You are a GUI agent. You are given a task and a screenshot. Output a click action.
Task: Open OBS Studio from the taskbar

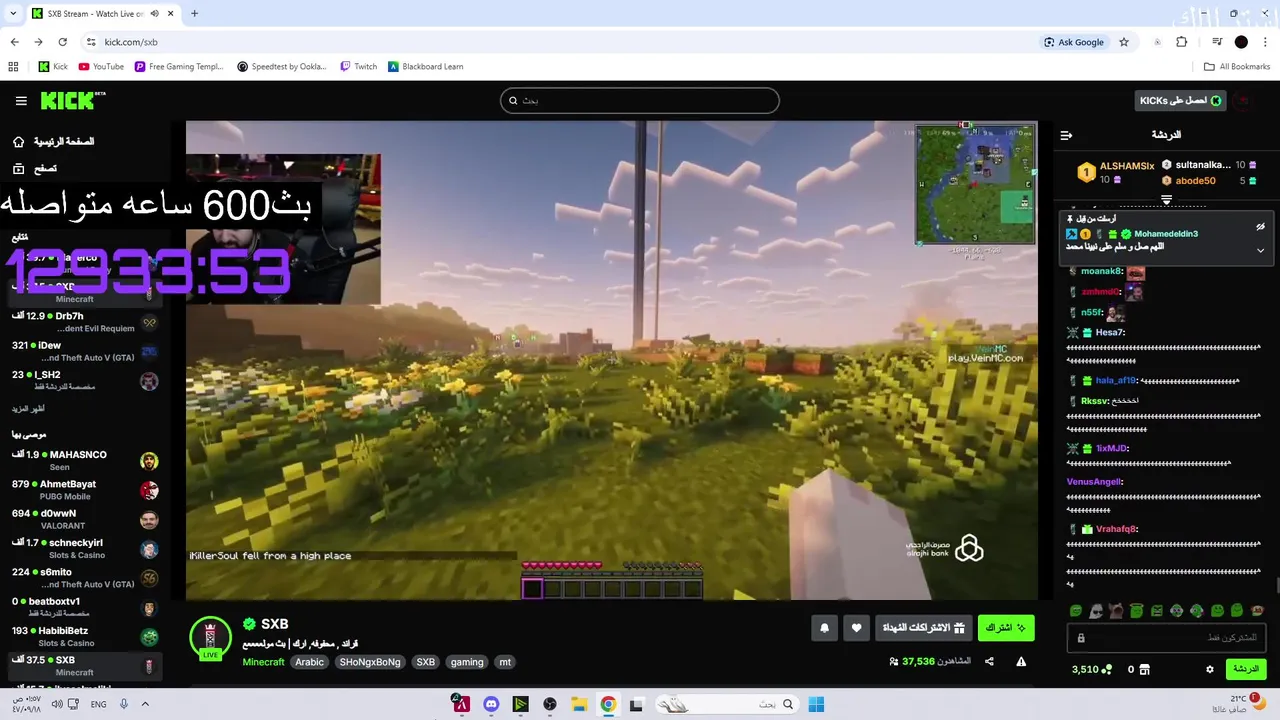pyautogui.click(x=550, y=704)
